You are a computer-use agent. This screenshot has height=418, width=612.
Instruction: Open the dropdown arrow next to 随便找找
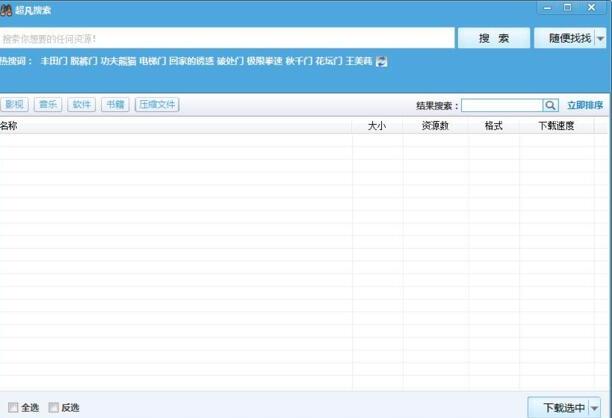(x=601, y=38)
